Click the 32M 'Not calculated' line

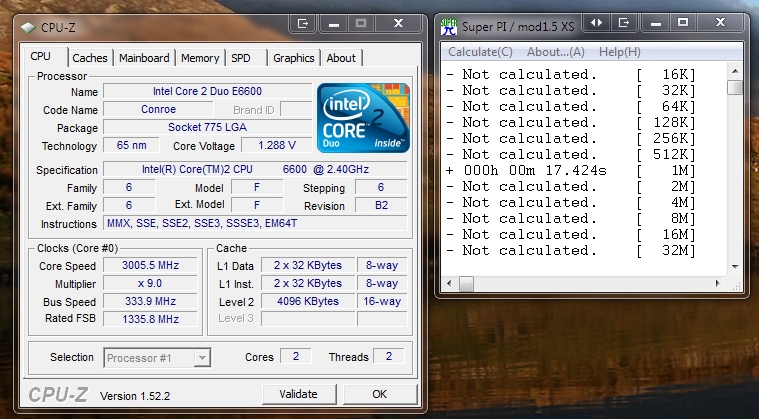click(571, 251)
